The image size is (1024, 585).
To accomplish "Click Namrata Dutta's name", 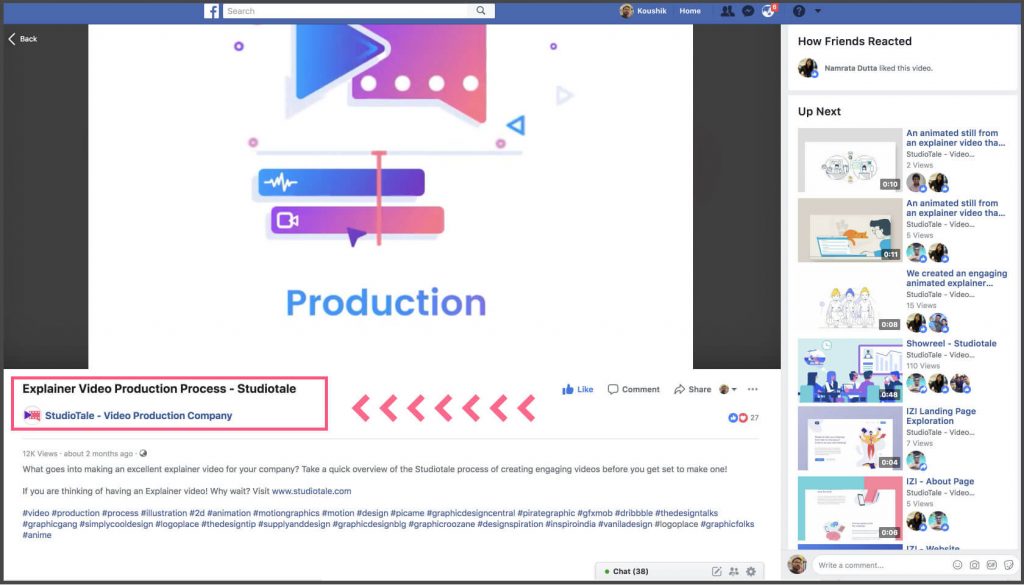I will 851,68.
